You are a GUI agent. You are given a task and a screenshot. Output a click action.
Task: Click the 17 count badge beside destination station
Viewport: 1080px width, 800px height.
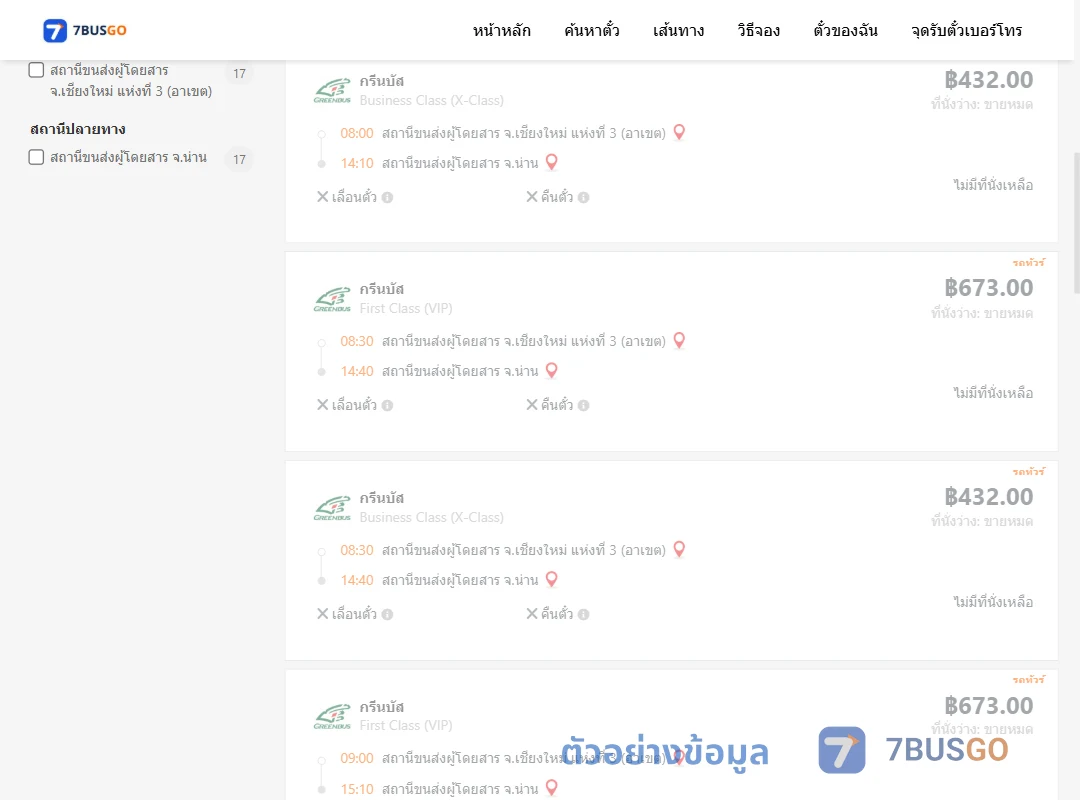click(239, 159)
